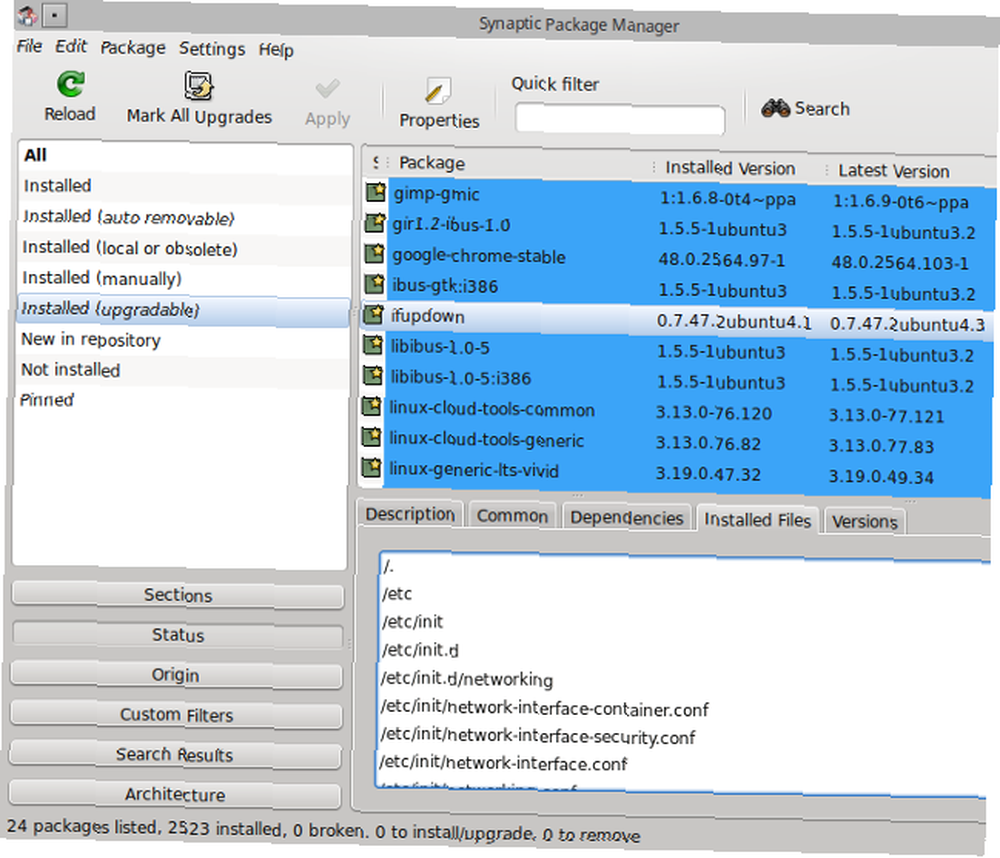
Task: Select the Installed status filter
Action: pos(184,186)
